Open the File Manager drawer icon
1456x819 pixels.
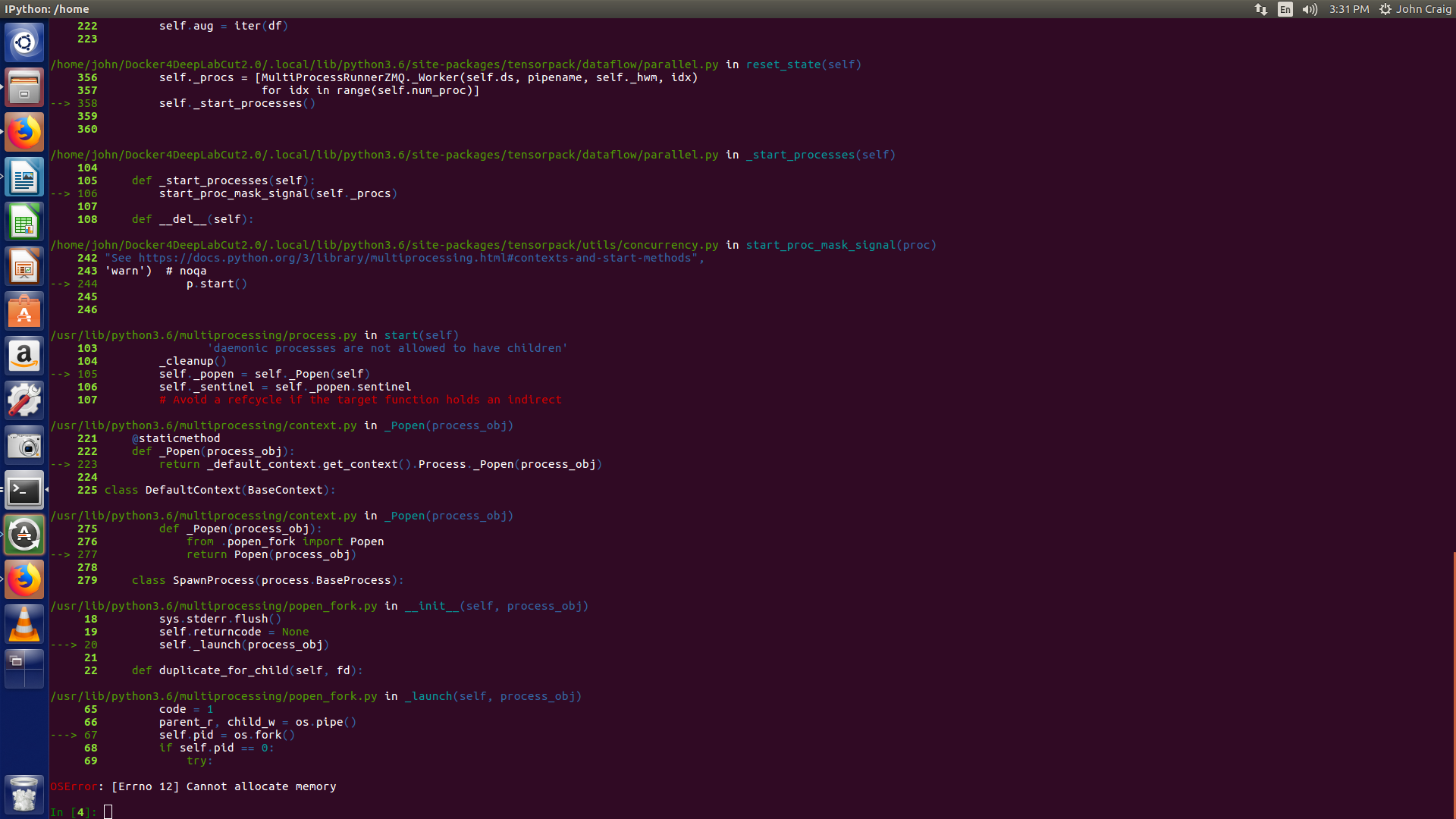pos(24,87)
